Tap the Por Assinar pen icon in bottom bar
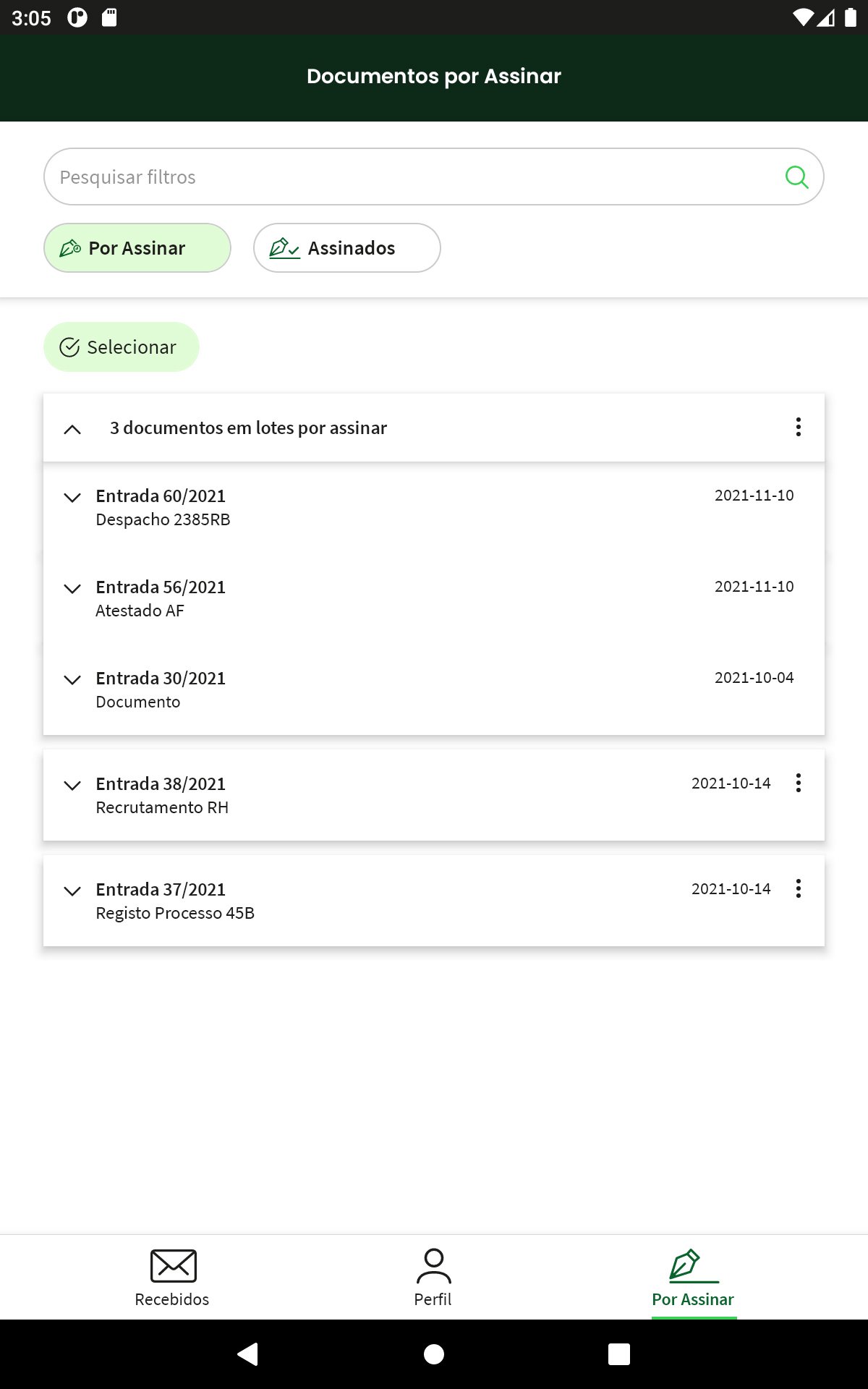 [x=693, y=1266]
